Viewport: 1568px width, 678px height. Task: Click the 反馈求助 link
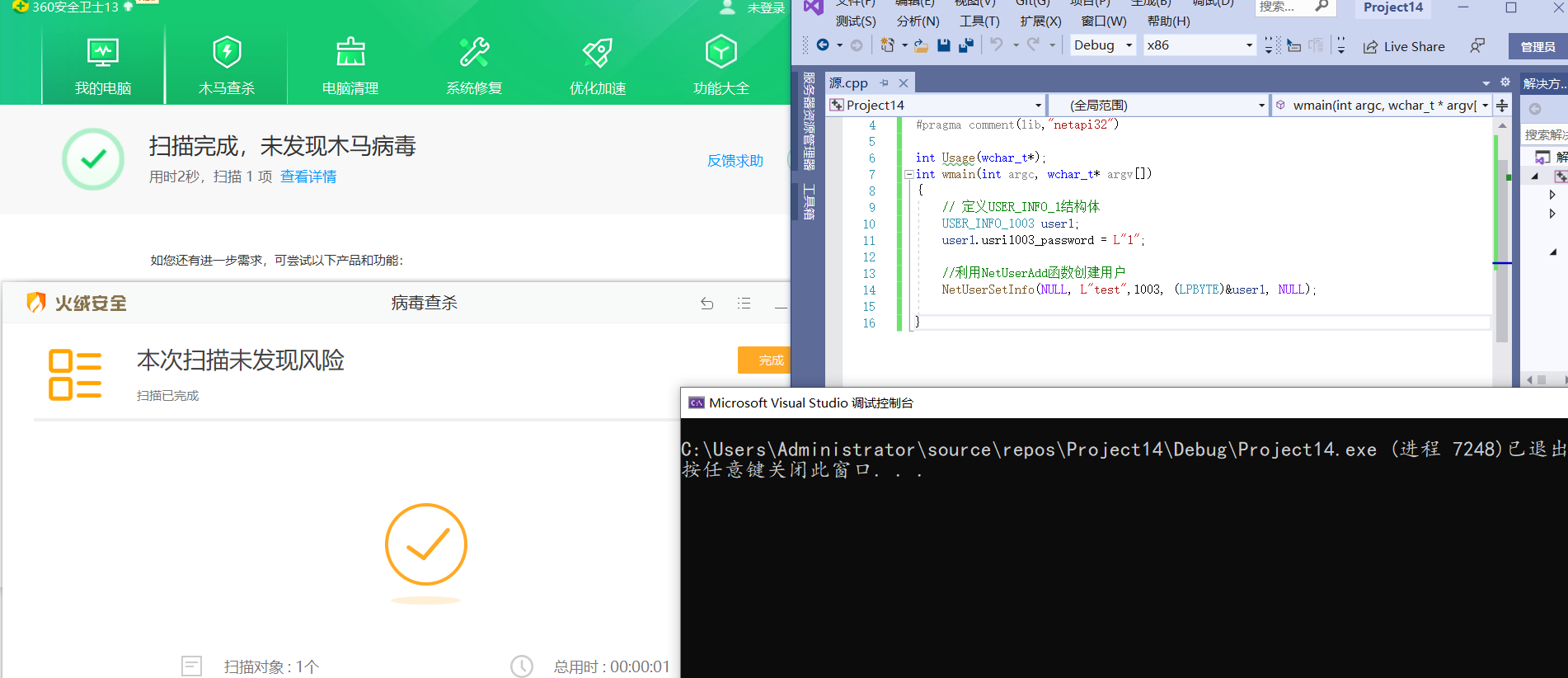click(x=735, y=161)
